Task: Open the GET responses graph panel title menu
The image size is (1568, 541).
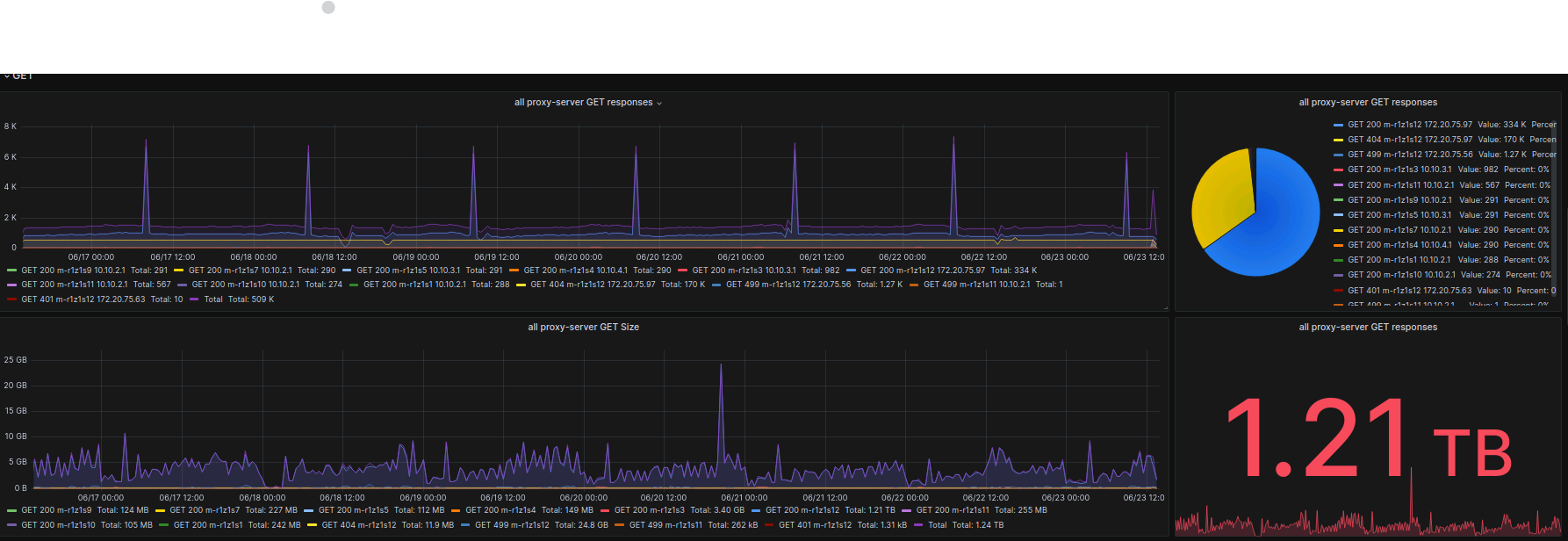Action: click(588, 103)
